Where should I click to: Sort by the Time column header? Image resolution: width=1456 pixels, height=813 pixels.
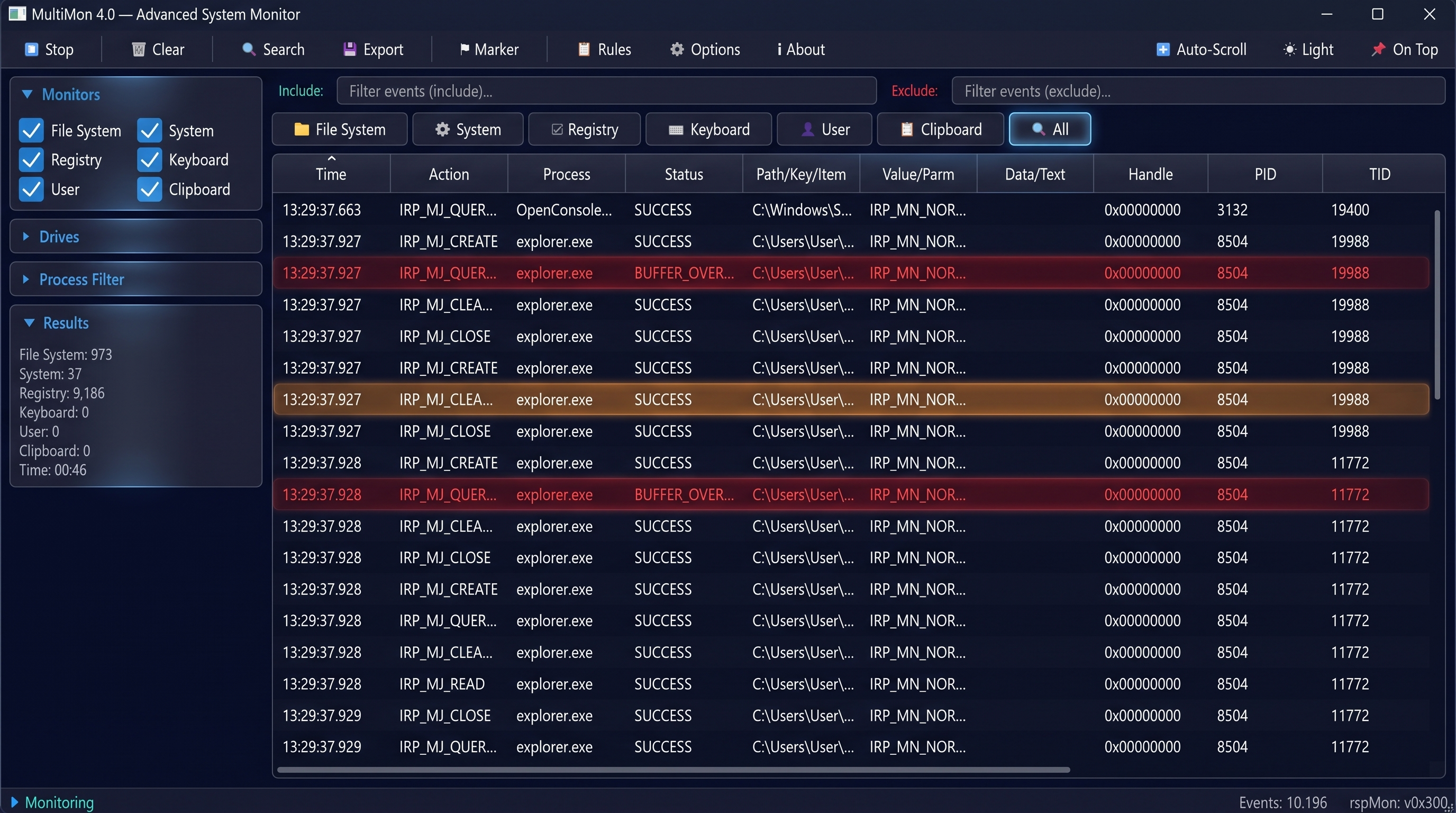click(331, 174)
